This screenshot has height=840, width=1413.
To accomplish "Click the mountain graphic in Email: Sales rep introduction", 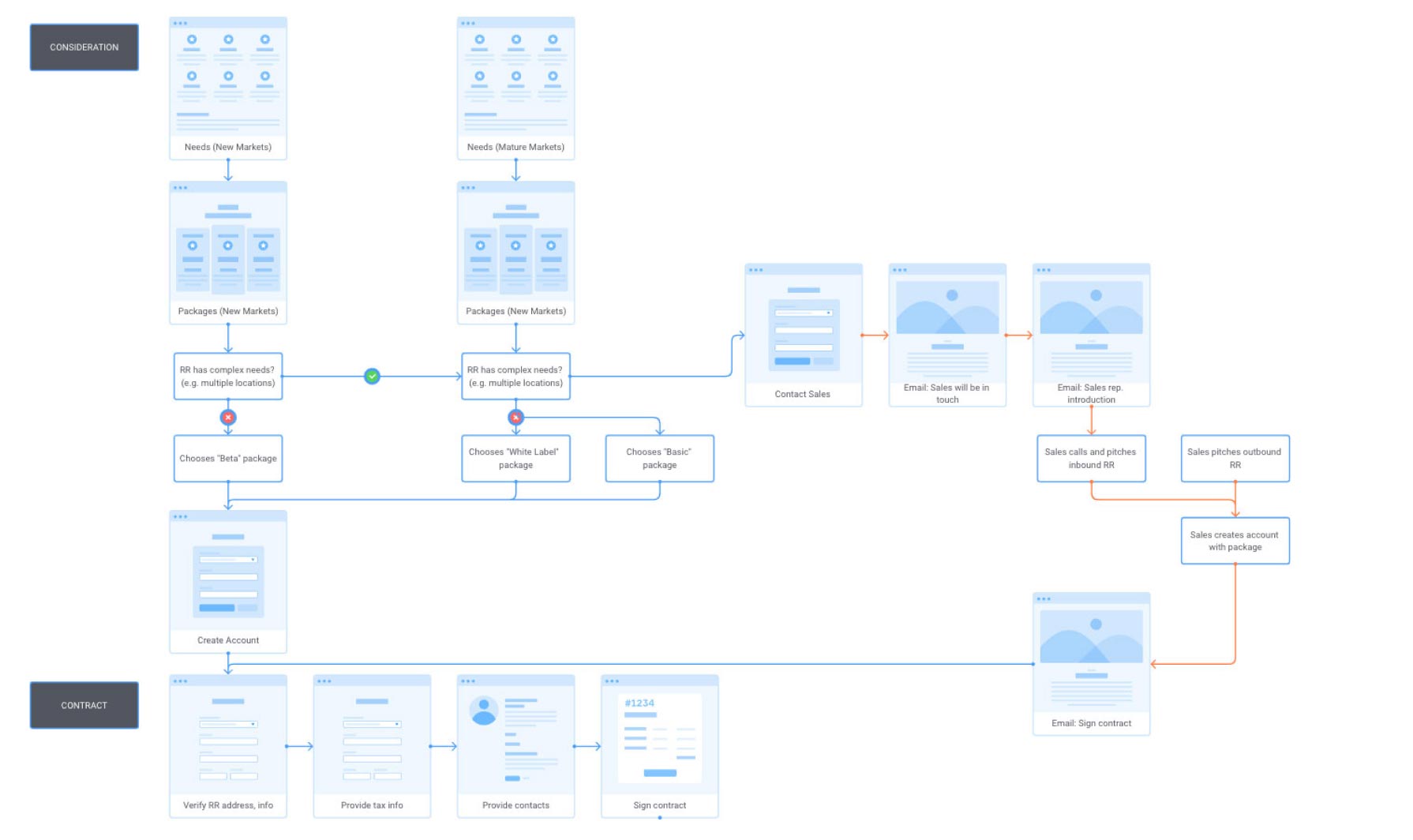I will pos(1093,308).
